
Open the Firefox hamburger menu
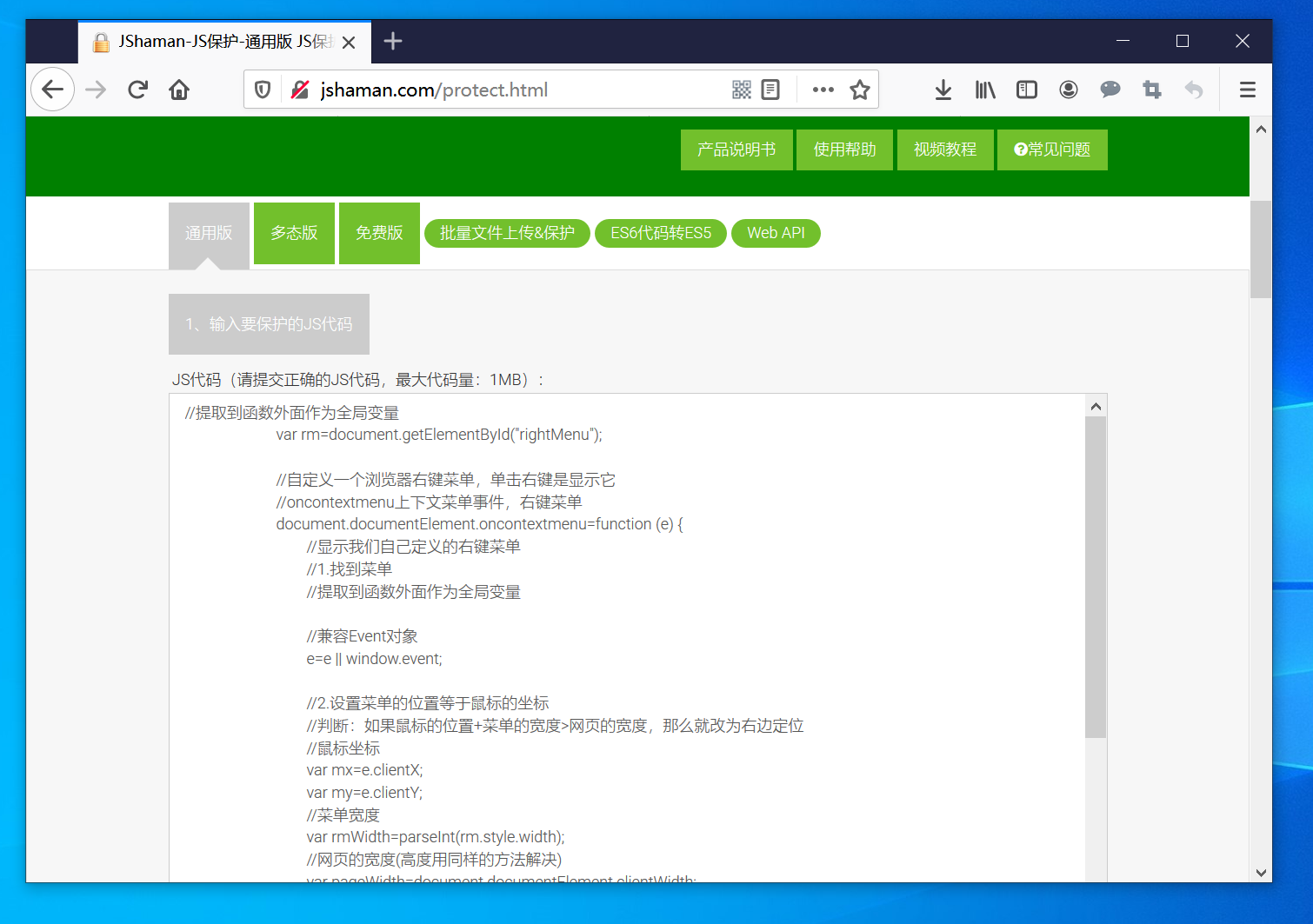(1248, 90)
